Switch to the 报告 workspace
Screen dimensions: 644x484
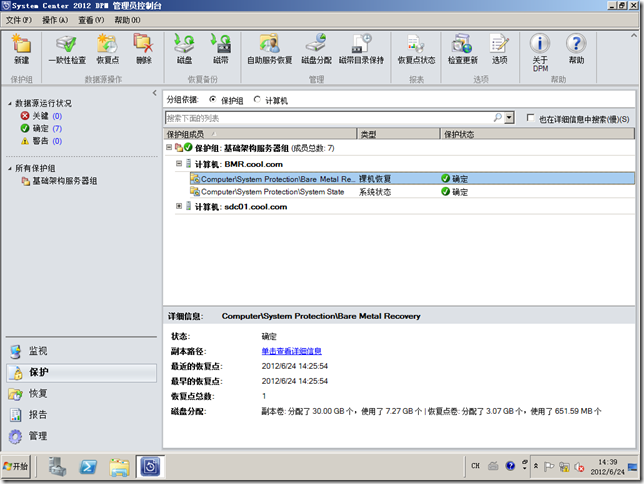[81, 415]
